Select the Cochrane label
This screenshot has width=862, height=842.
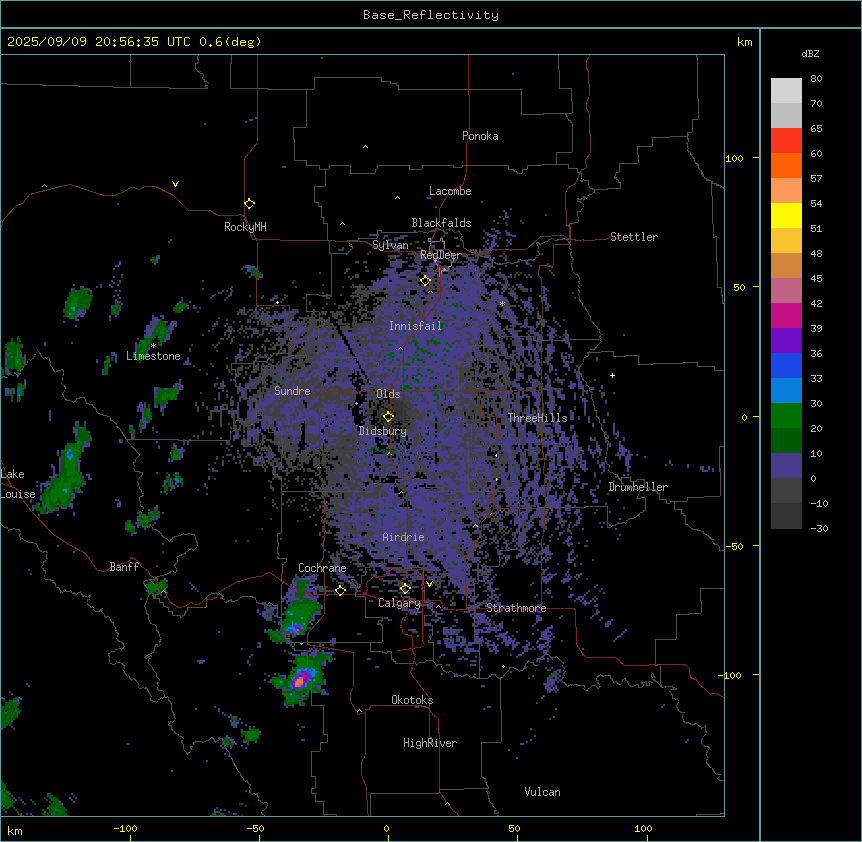point(322,568)
